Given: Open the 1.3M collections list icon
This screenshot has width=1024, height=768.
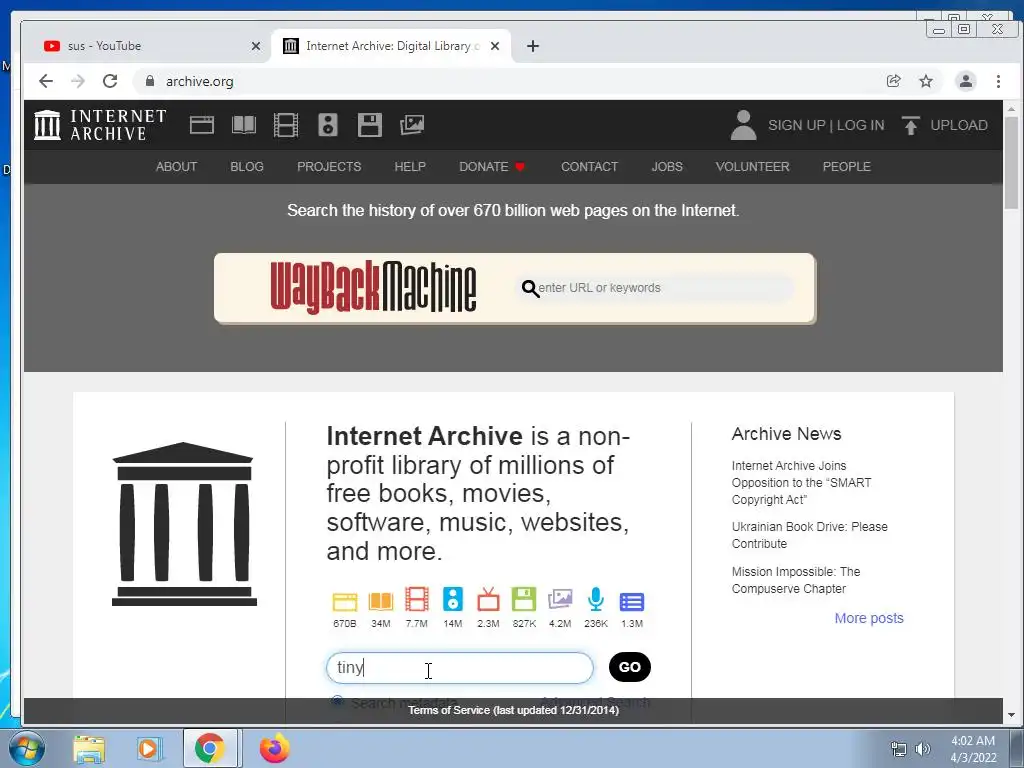Looking at the screenshot, I should click(x=632, y=601).
